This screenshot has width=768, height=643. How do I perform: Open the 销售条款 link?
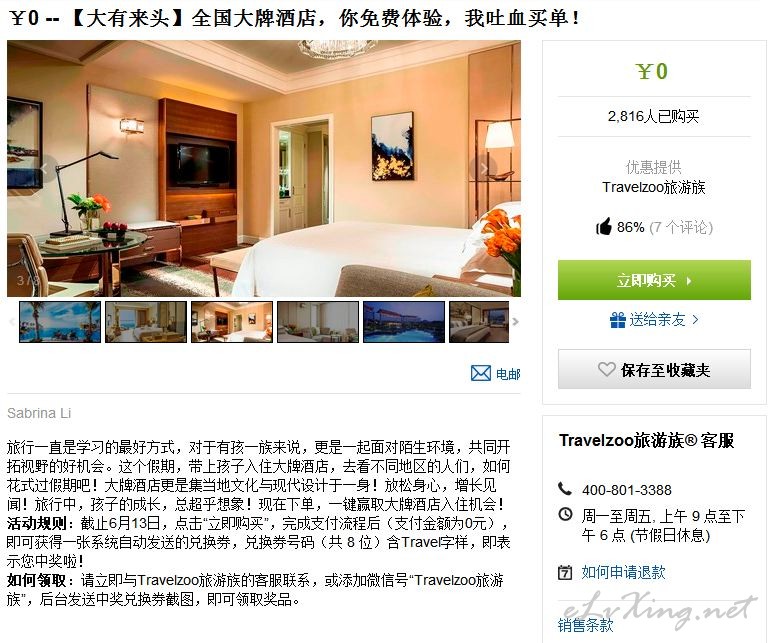pos(585,625)
